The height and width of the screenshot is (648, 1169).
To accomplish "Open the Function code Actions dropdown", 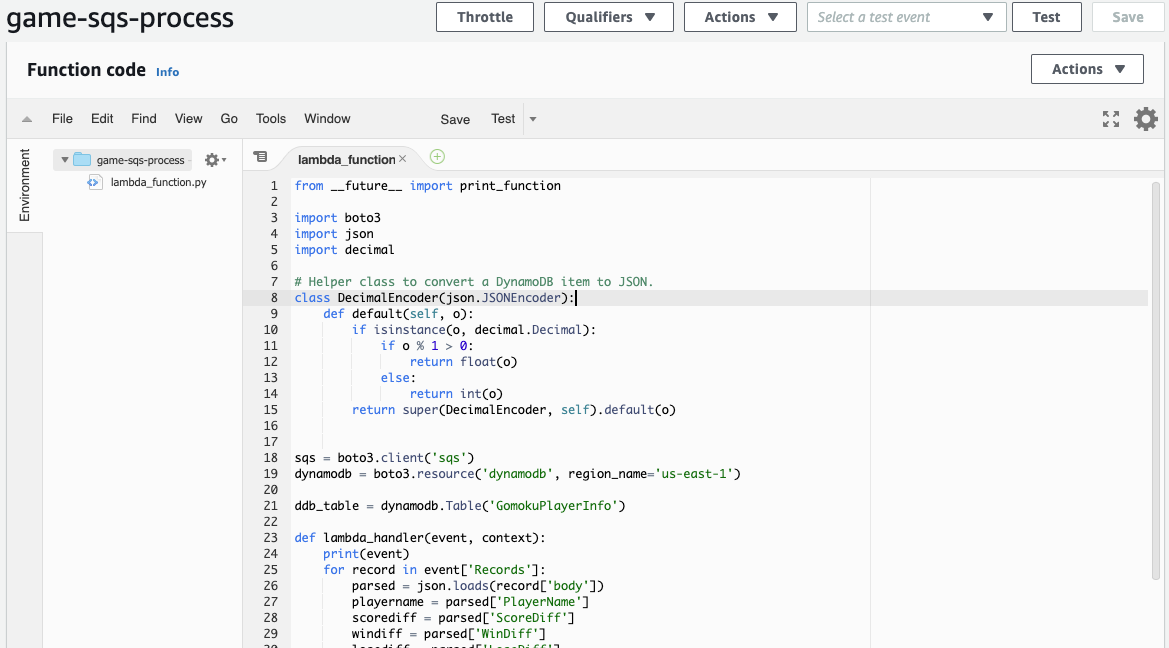I will point(1087,69).
